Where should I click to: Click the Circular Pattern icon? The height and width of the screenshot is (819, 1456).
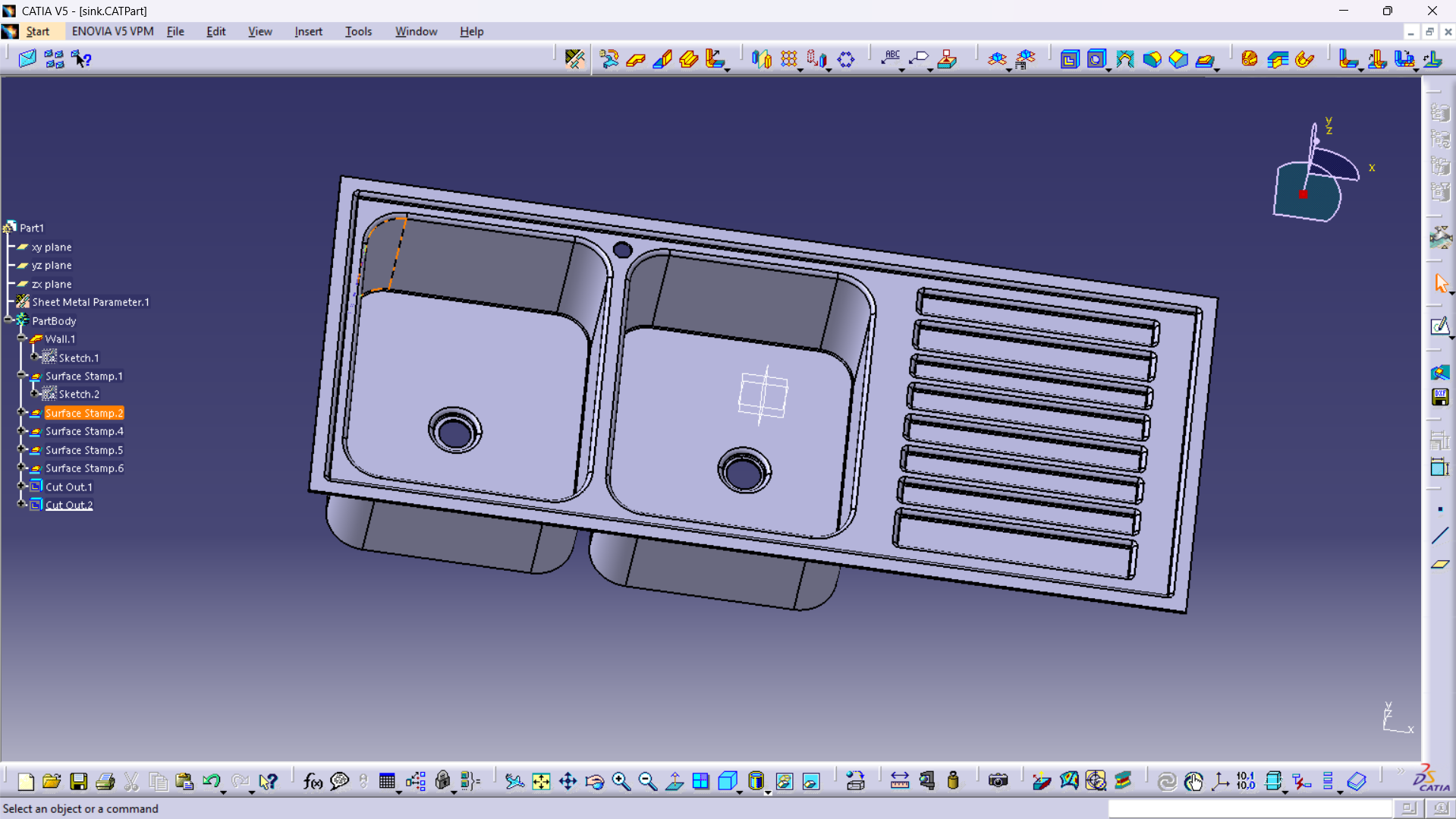click(846, 59)
